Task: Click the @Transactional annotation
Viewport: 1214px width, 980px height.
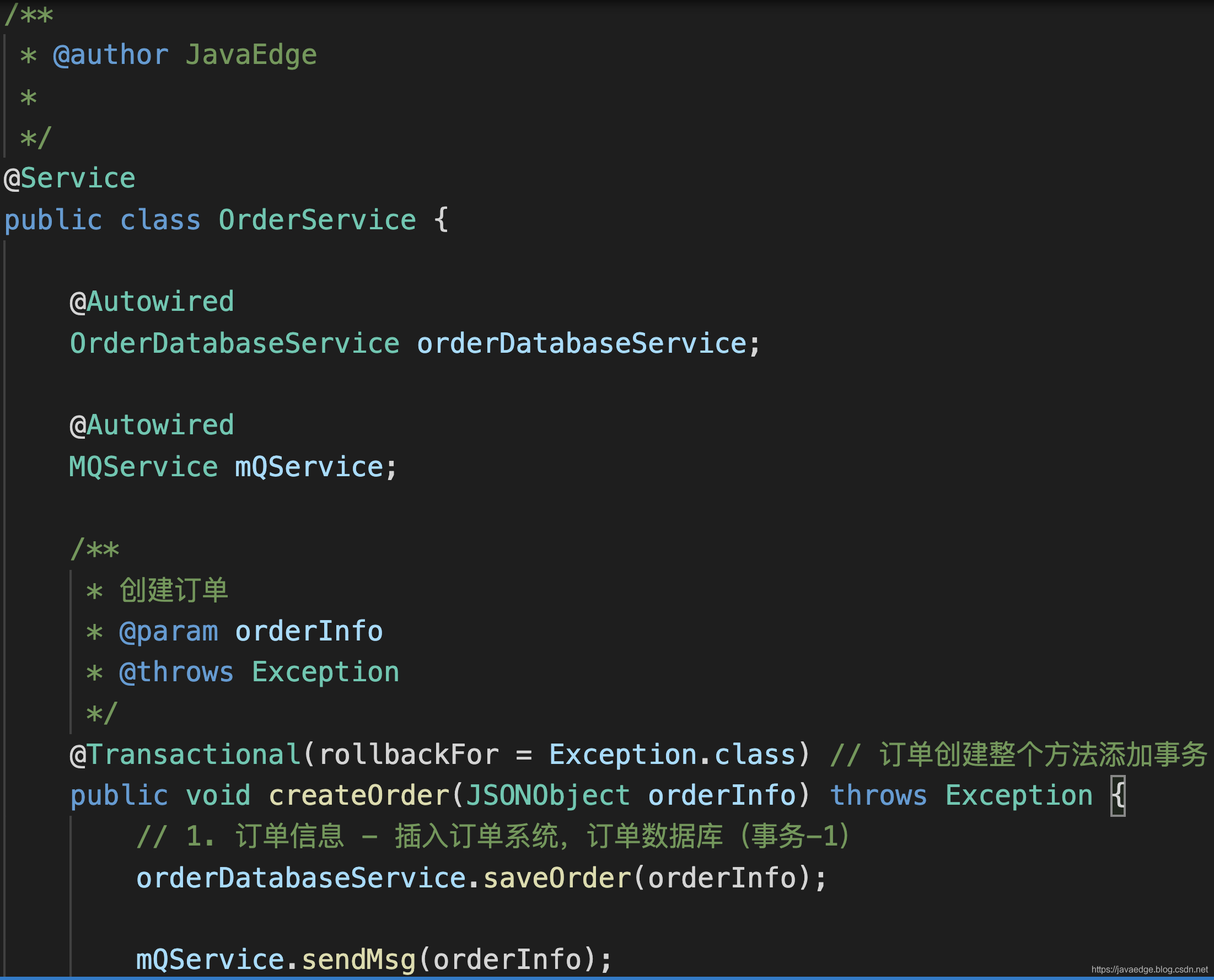Action: (x=185, y=755)
